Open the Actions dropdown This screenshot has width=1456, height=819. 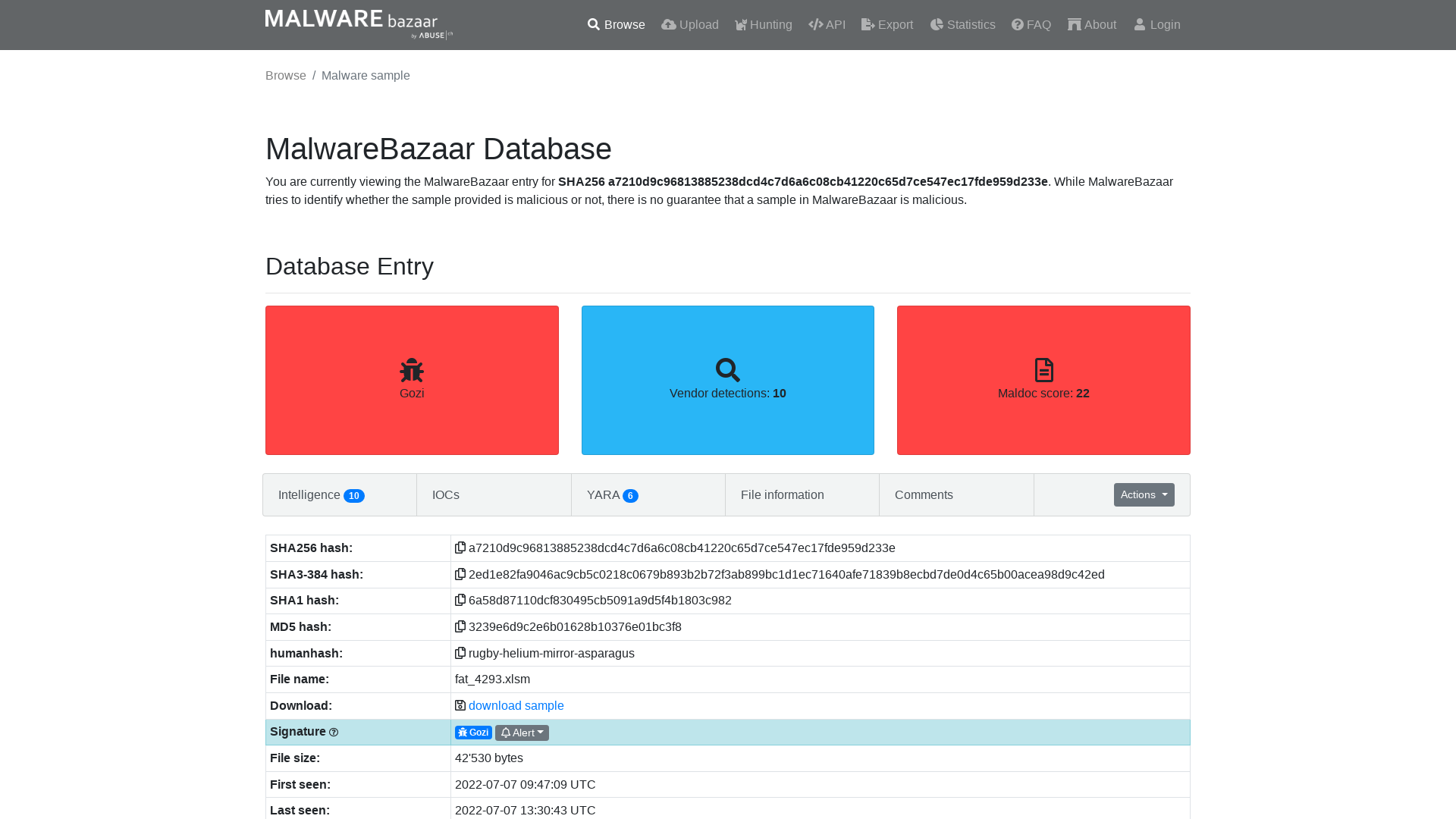[x=1144, y=494]
